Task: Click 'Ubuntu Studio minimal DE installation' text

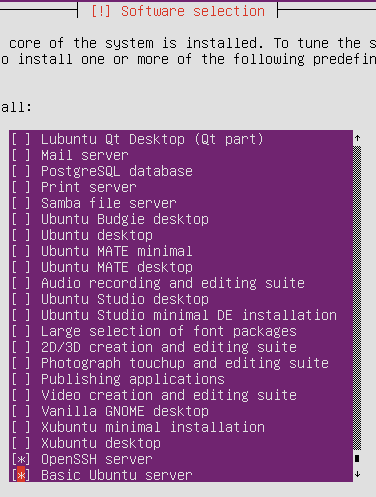Action: tap(189, 315)
